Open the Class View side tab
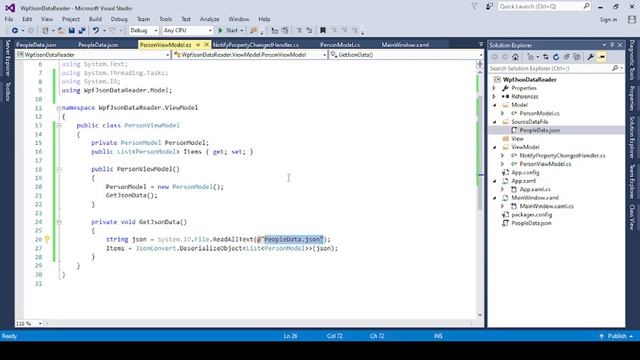The image size is (640, 360). point(632,218)
